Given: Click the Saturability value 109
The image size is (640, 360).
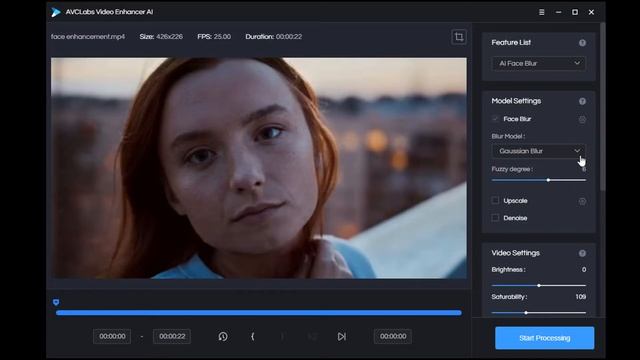Looking at the screenshot, I should (x=580, y=297).
